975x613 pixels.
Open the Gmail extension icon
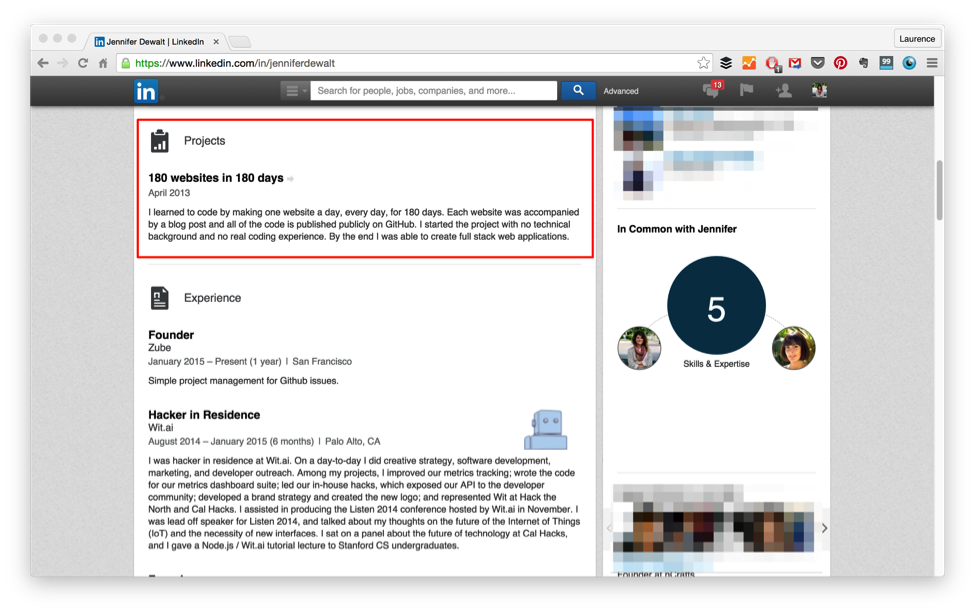tap(793, 62)
